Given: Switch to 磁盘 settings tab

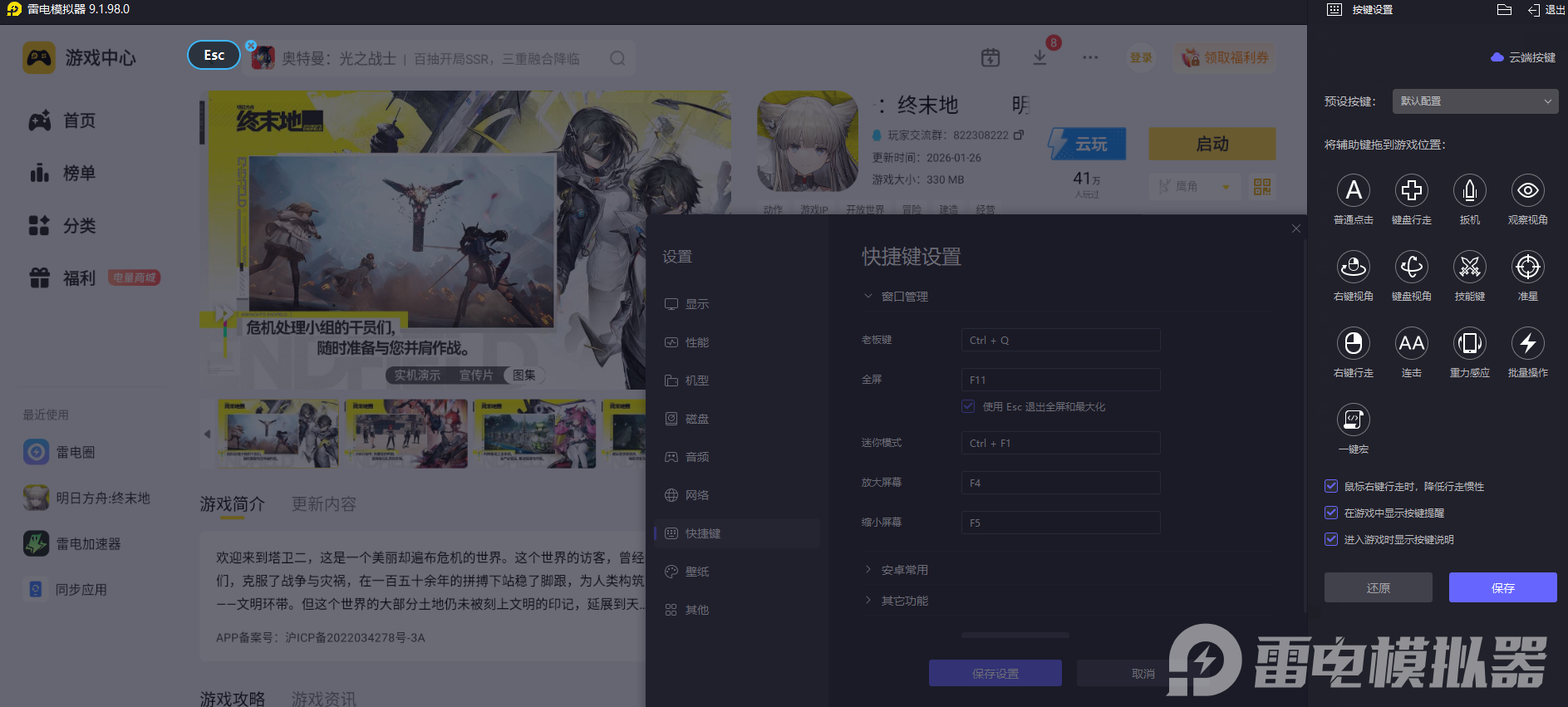Looking at the screenshot, I should [737, 419].
